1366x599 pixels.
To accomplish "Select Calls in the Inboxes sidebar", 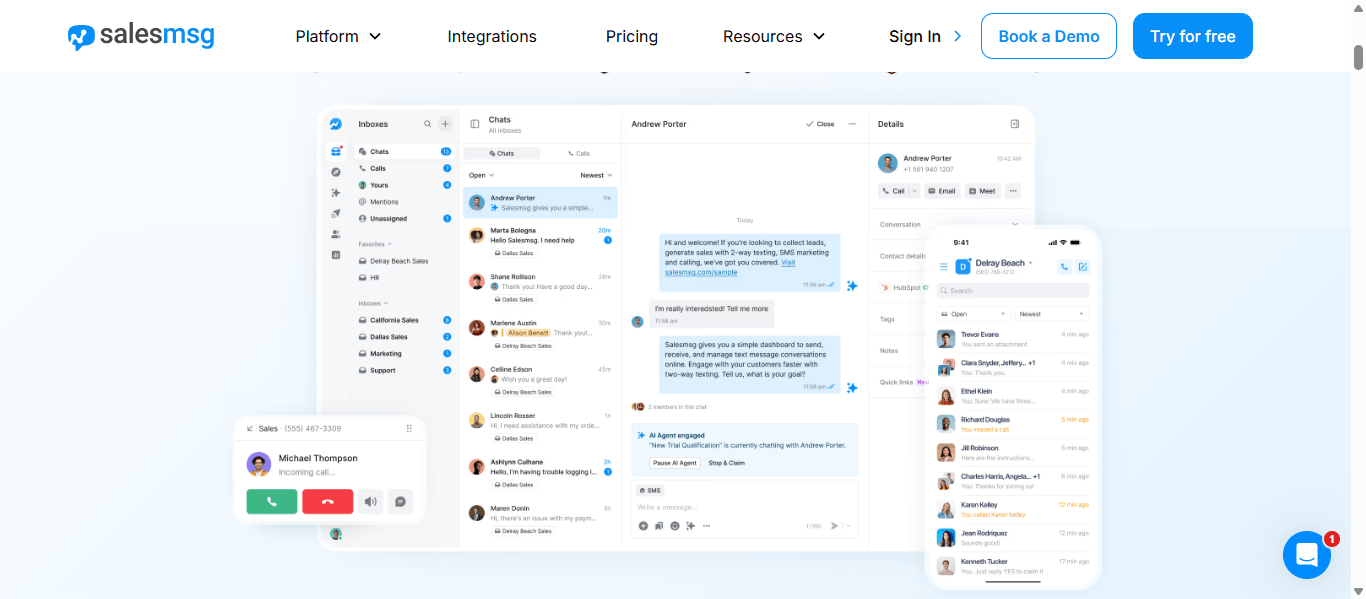I will (404, 168).
